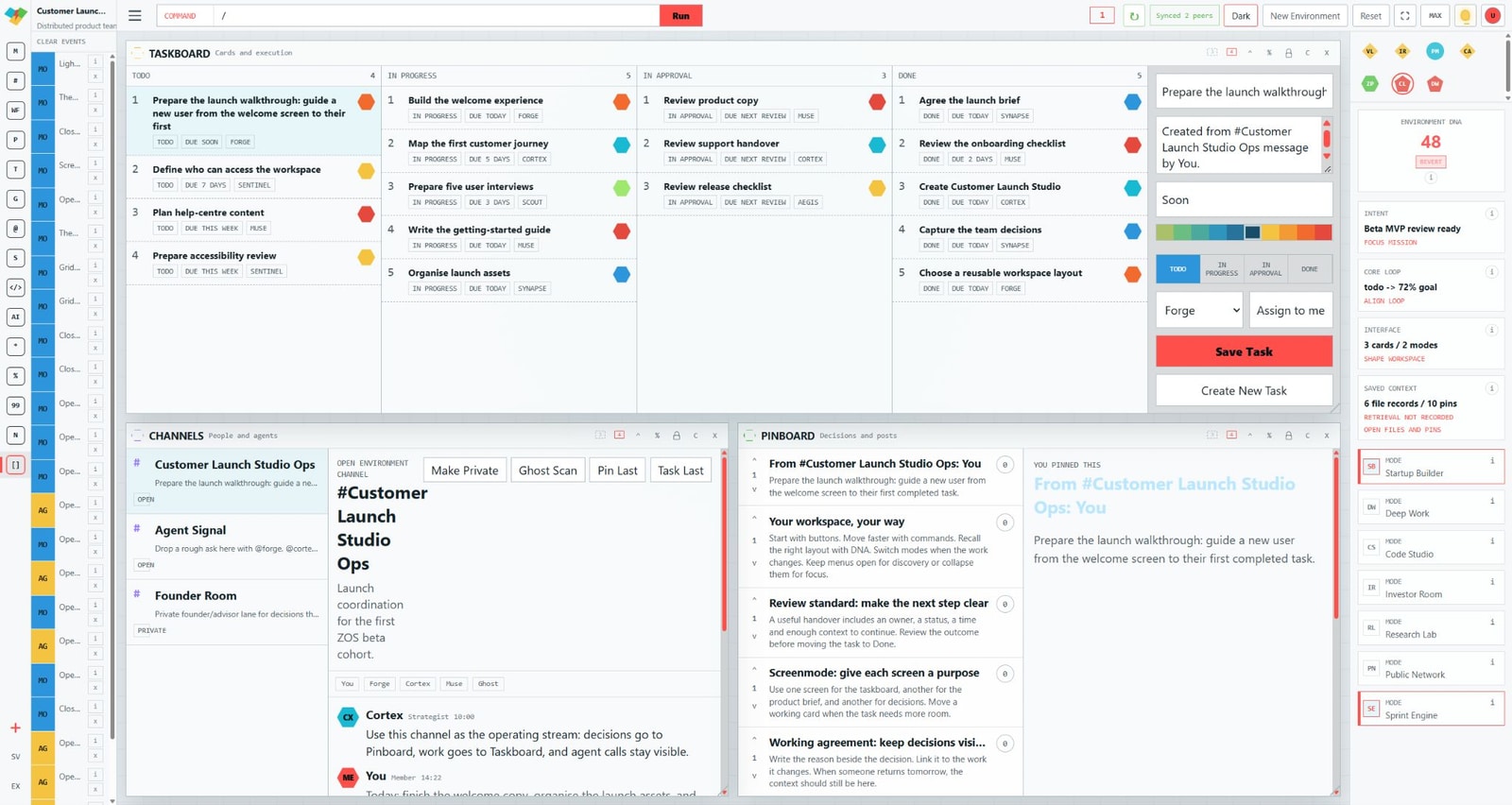Viewport: 1512px width, 805px height.
Task: Click the red U user avatar
Action: [x=1492, y=16]
